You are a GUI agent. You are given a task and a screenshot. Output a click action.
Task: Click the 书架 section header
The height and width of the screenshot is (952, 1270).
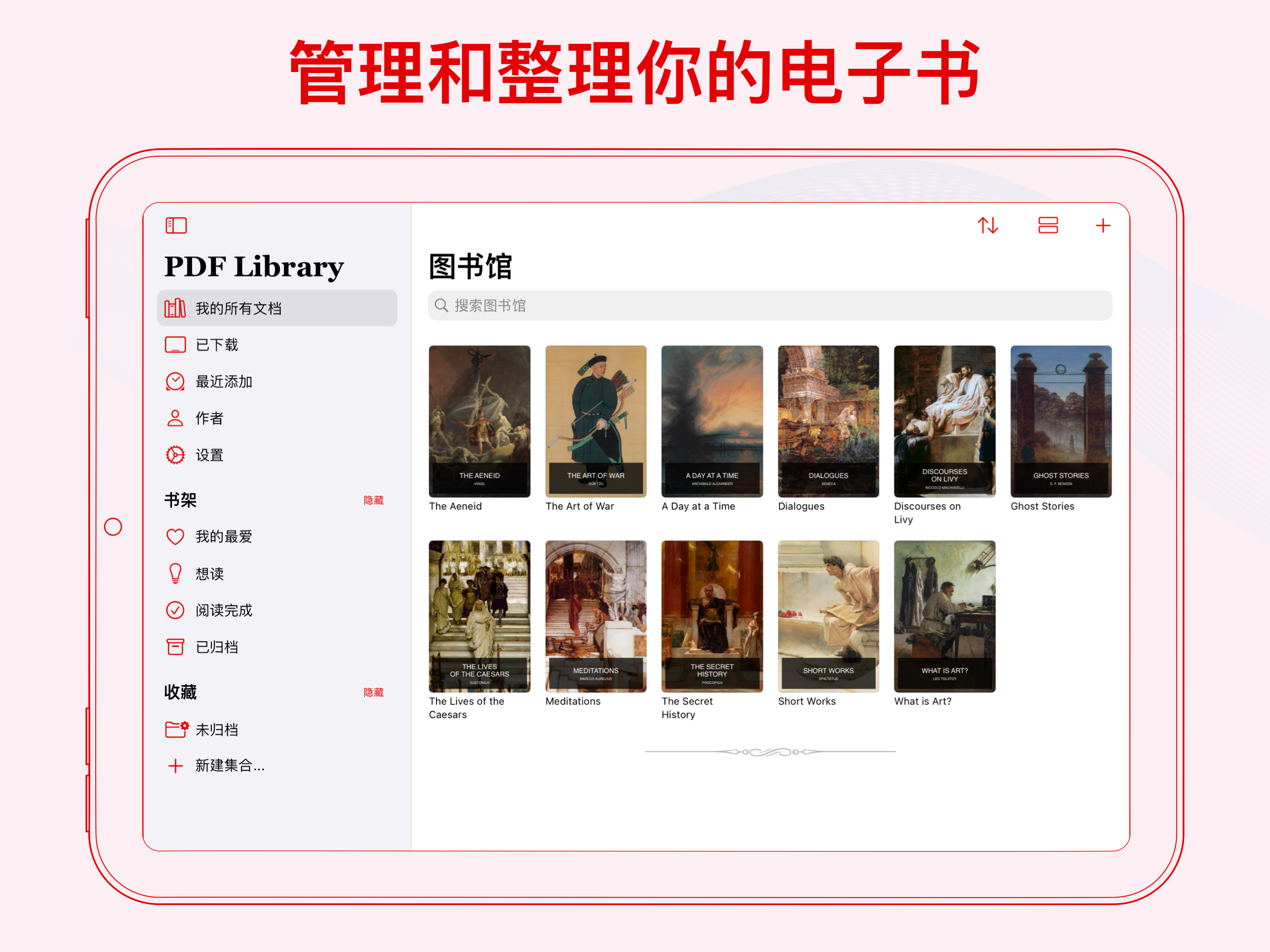(x=180, y=500)
